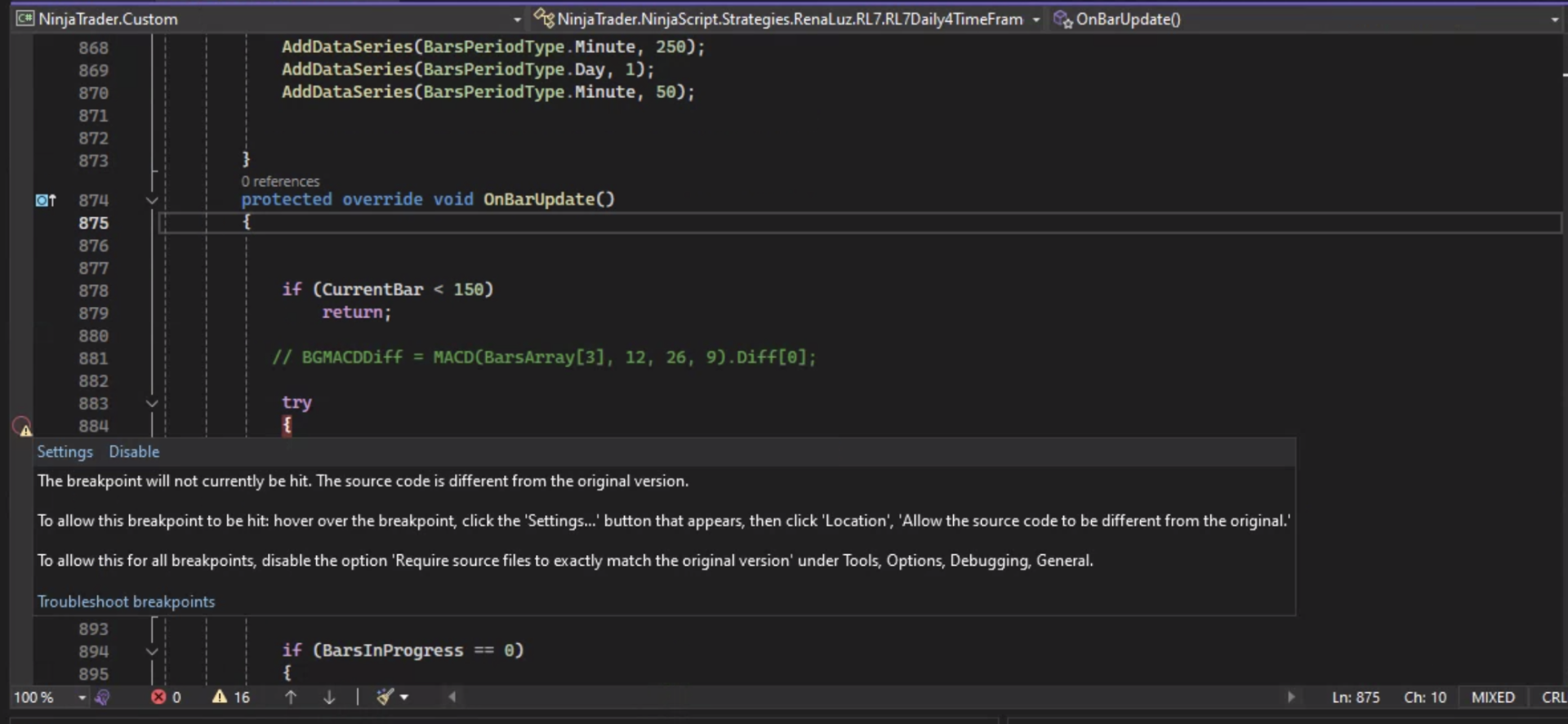
Task: Click the '0 references' CodeLens above OnBarUpdate
Action: click(x=280, y=181)
